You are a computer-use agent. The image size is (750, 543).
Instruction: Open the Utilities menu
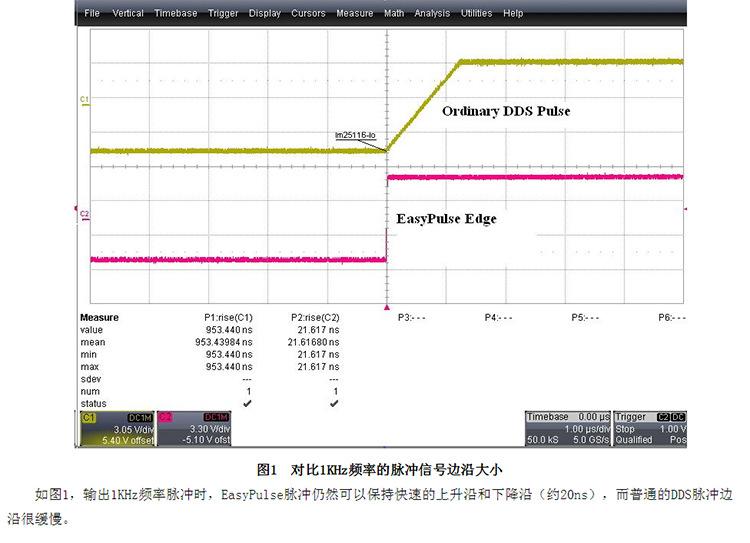click(x=476, y=14)
